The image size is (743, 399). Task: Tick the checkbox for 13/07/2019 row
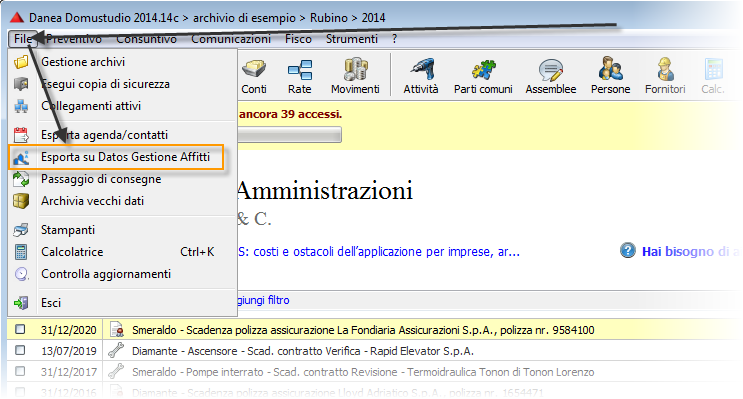click(x=20, y=350)
